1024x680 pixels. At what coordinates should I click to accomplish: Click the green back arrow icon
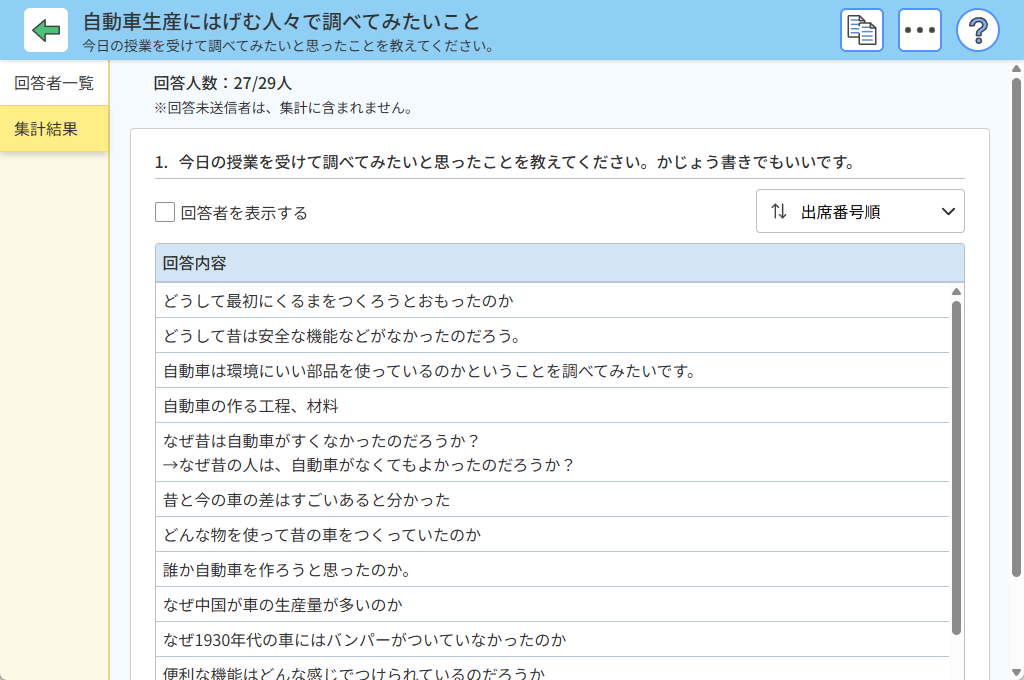point(46,30)
